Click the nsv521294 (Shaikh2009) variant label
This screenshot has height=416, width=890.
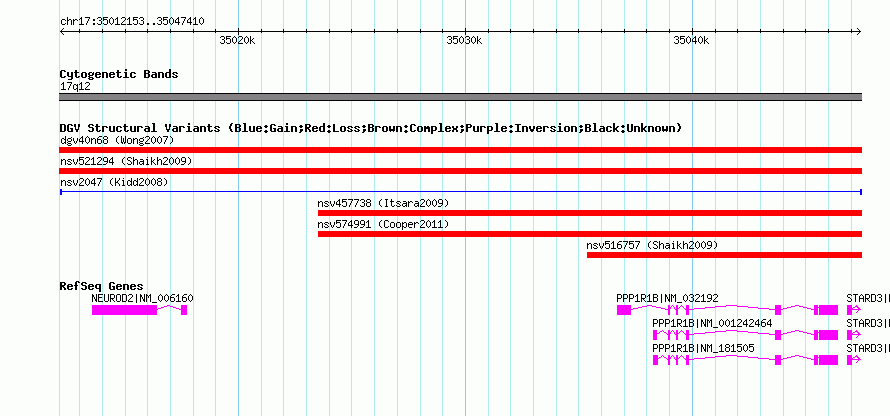[x=126, y=161]
